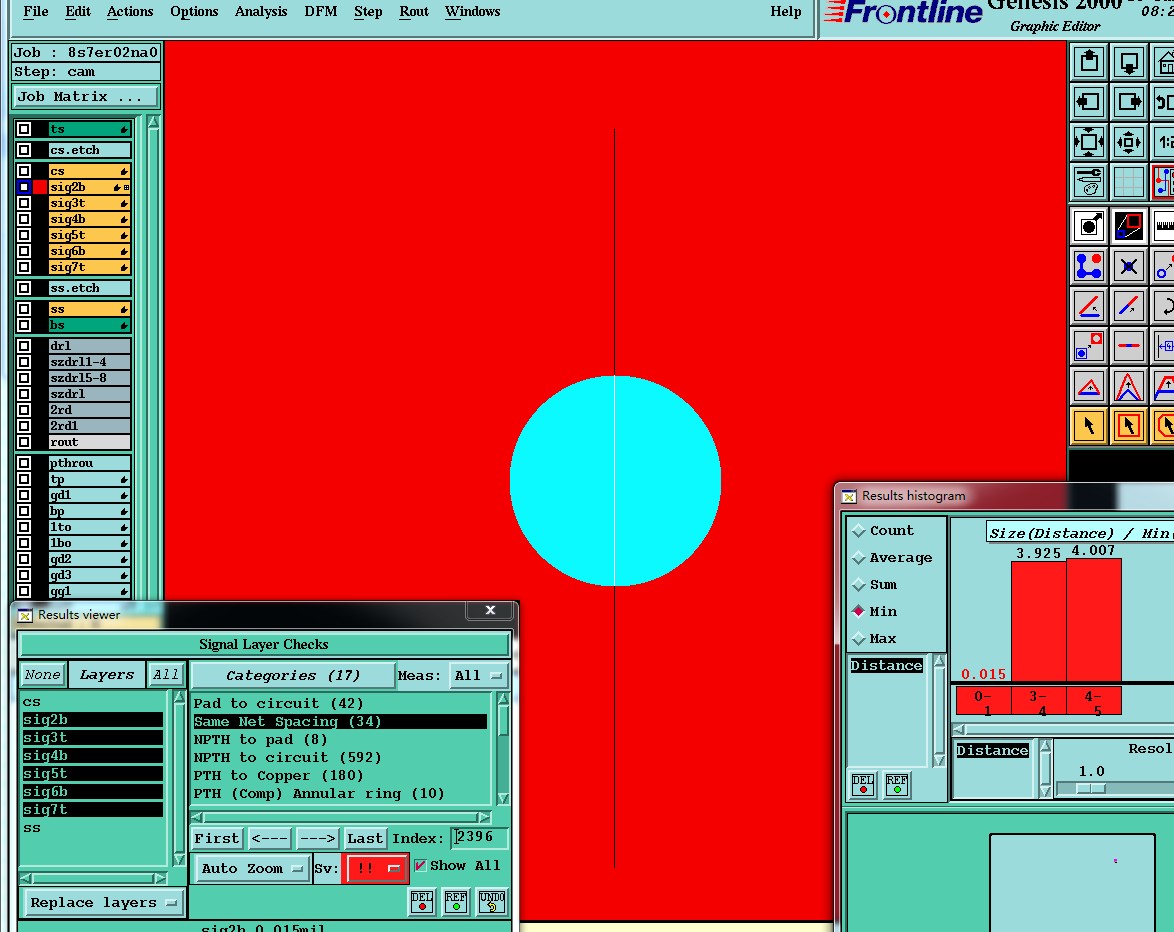This screenshot has width=1174, height=932.
Task: Open the Sv severity dropdown
Action: point(375,868)
